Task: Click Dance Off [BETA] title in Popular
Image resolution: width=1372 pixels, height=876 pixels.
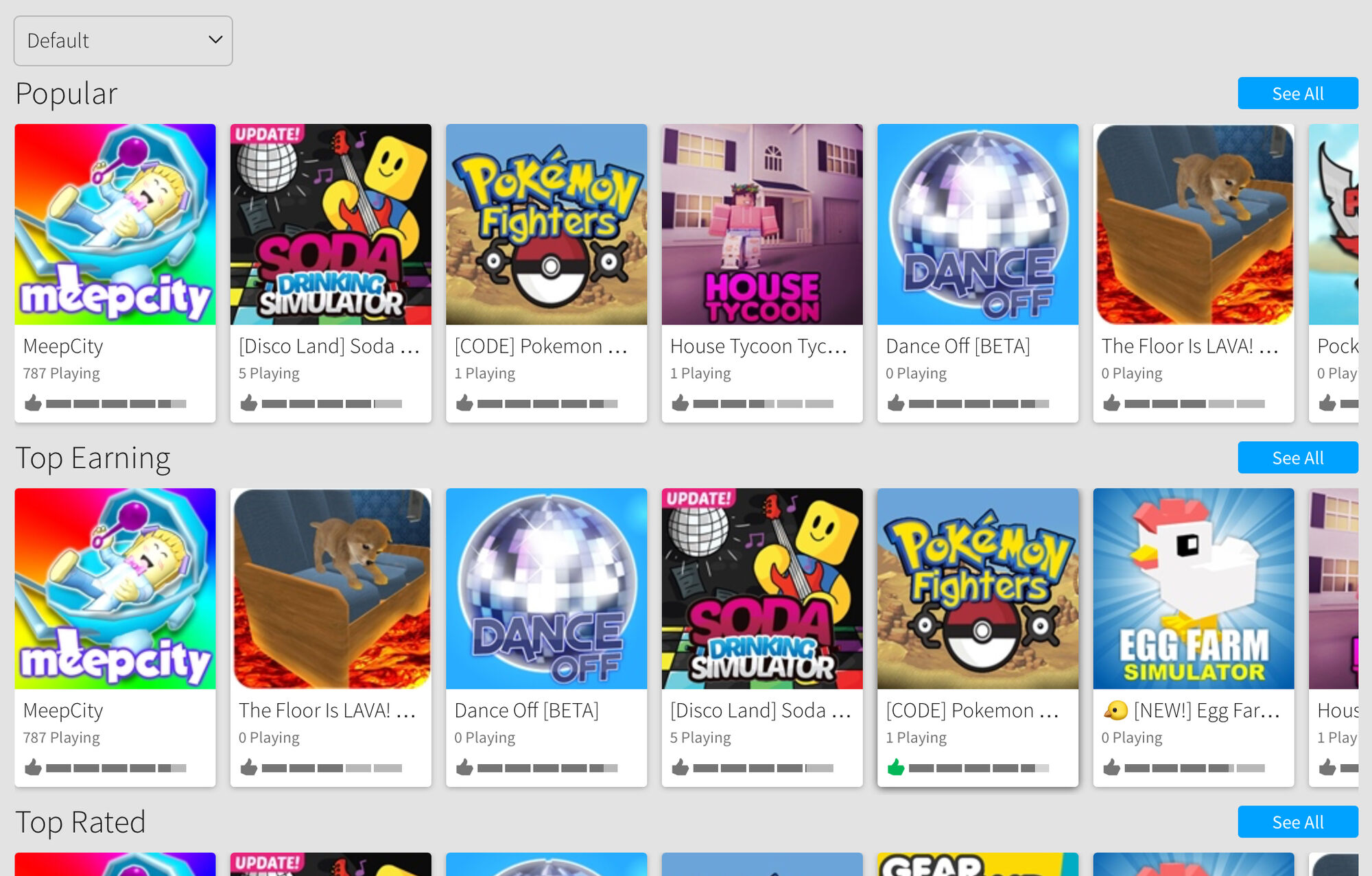Action: (x=958, y=346)
